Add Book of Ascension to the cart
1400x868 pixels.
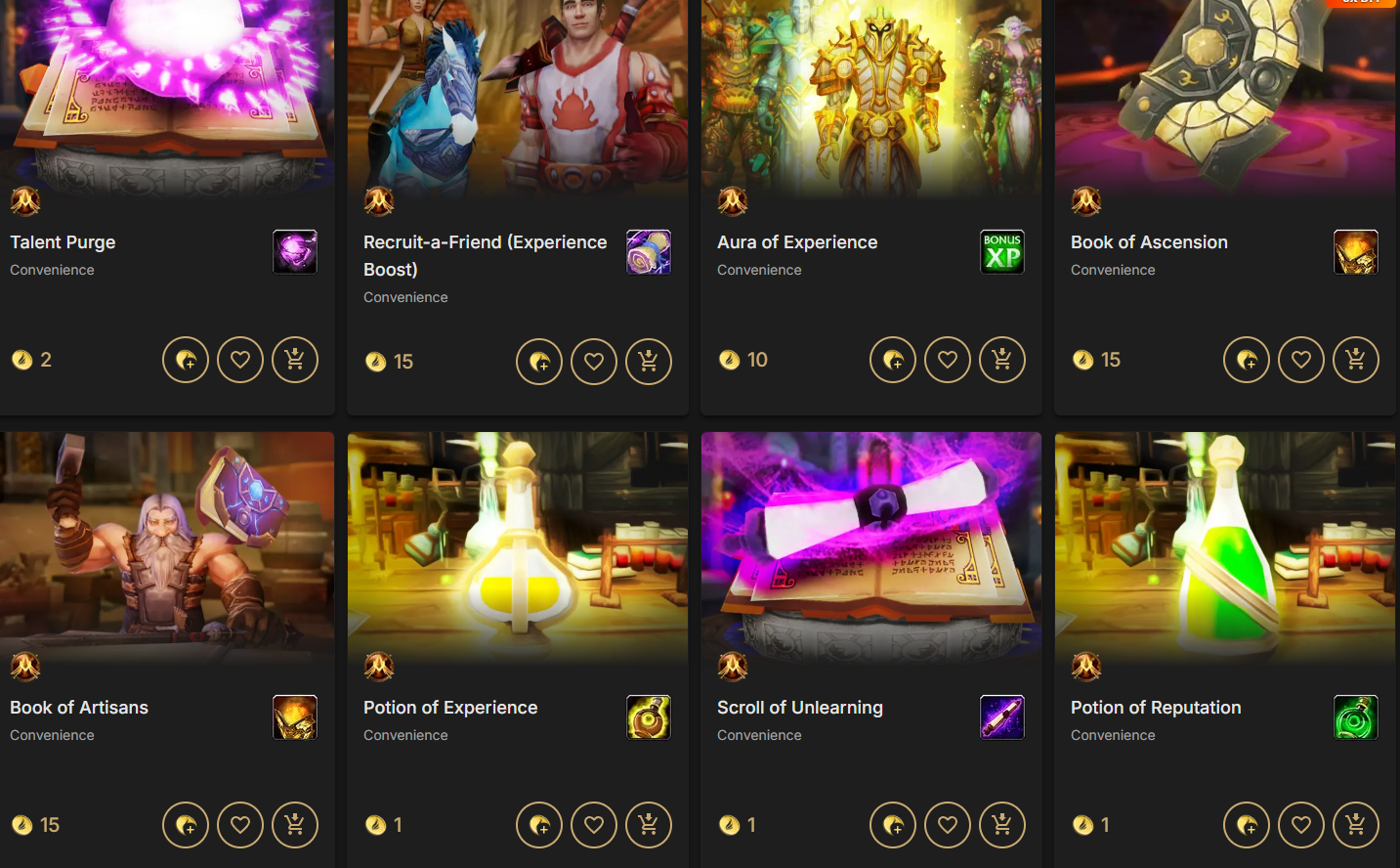[x=1356, y=360]
